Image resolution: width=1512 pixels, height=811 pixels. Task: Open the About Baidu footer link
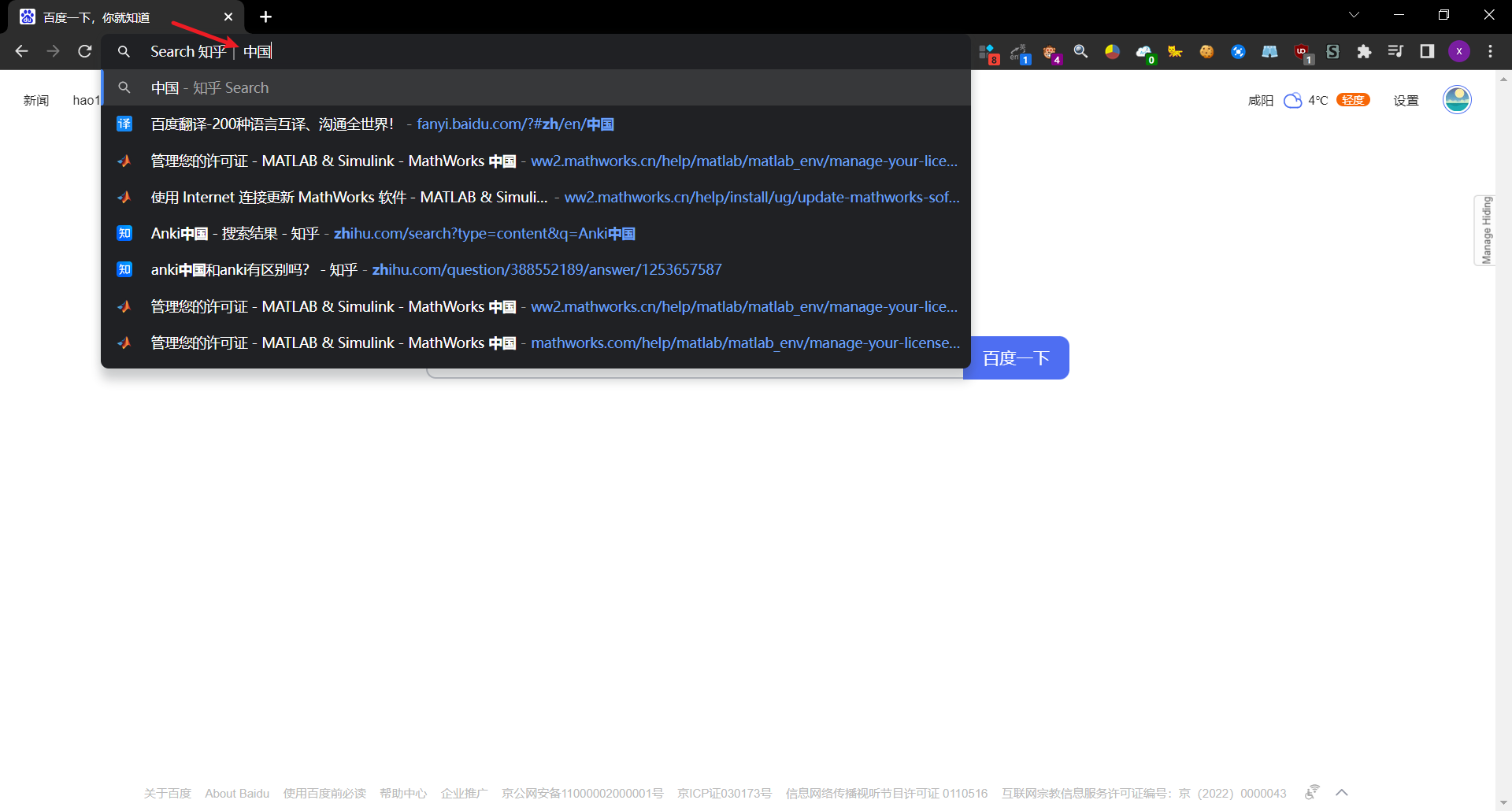pyautogui.click(x=237, y=793)
